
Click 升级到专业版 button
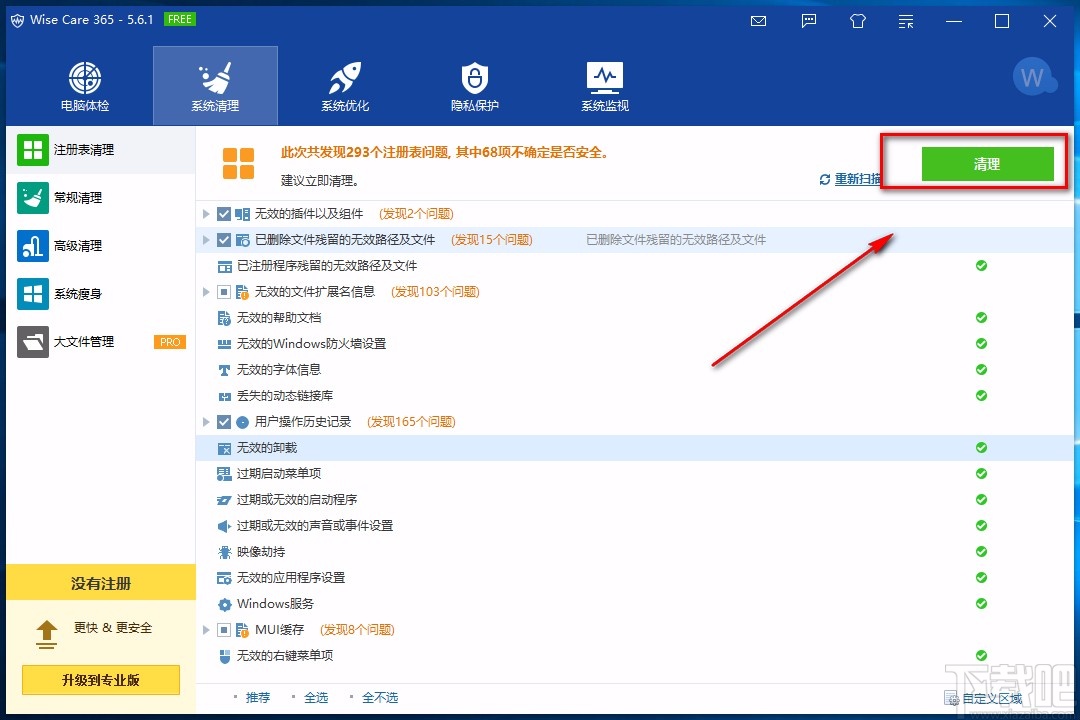click(101, 680)
